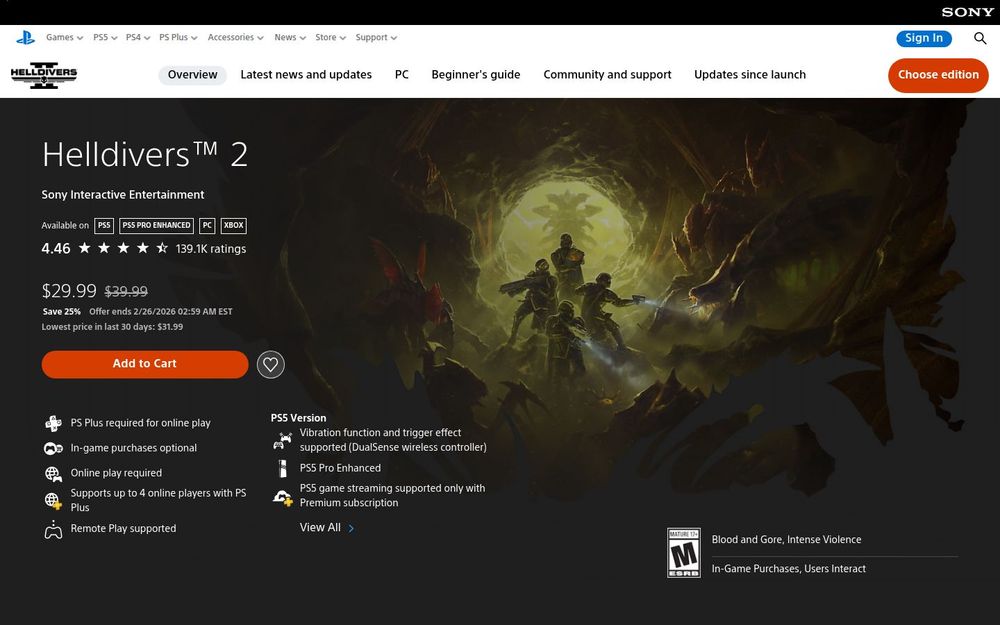Click Add to Cart button
This screenshot has height=625, width=1000.
(145, 364)
